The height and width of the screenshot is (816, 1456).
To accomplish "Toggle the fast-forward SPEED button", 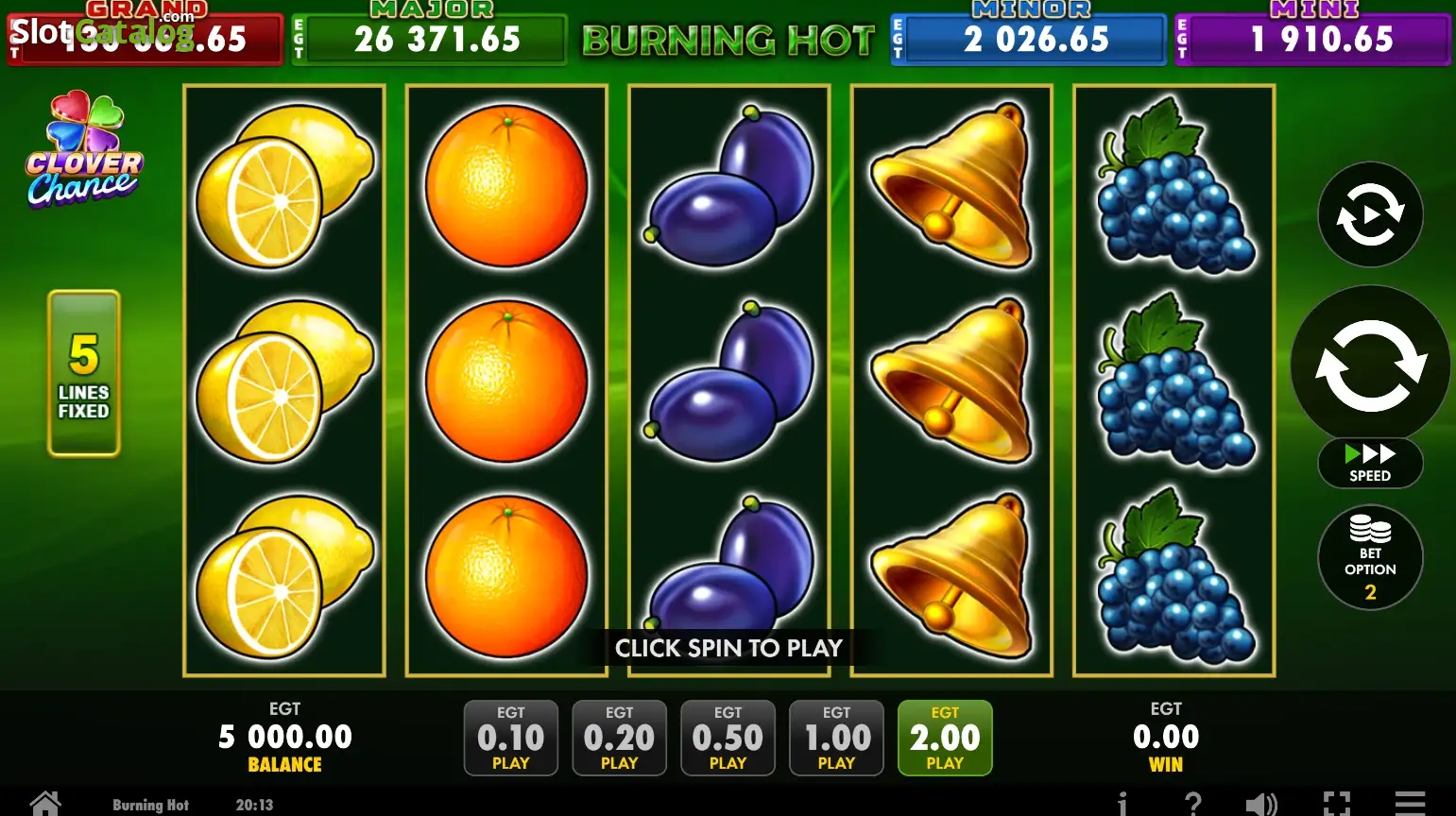I will [x=1370, y=463].
